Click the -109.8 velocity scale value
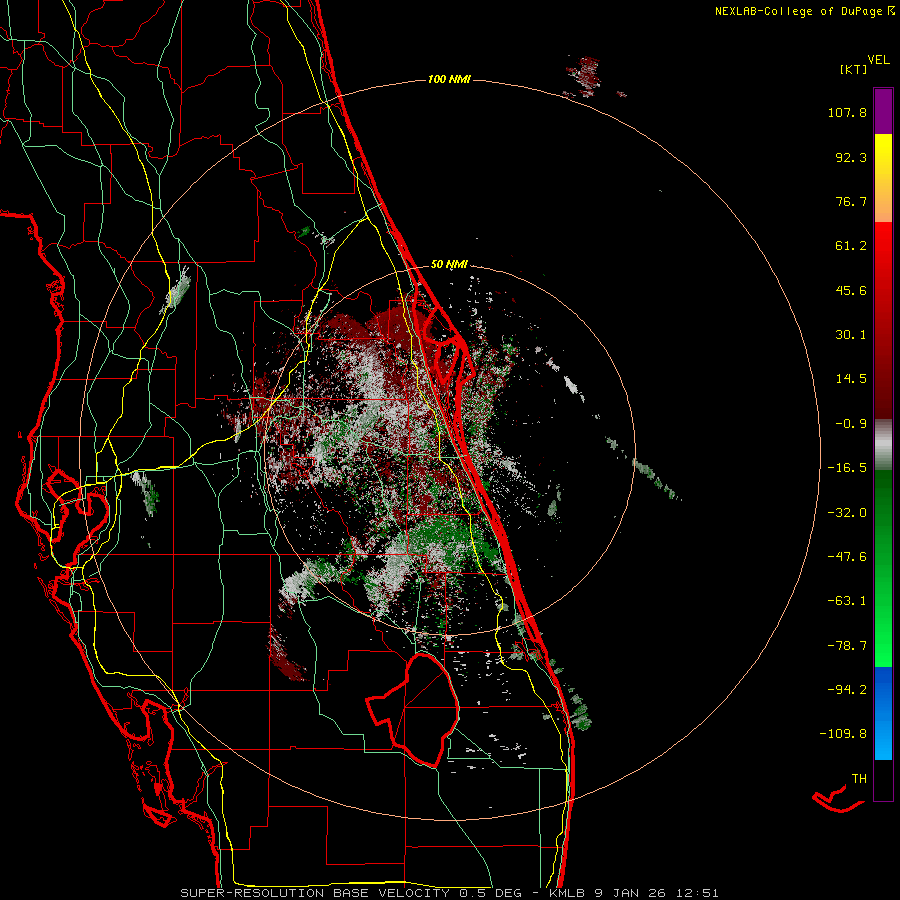The width and height of the screenshot is (900, 900). click(843, 734)
